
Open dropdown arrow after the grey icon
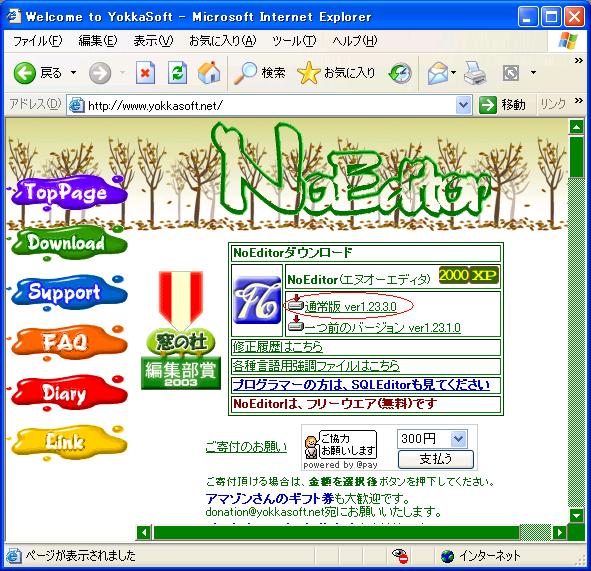(533, 72)
